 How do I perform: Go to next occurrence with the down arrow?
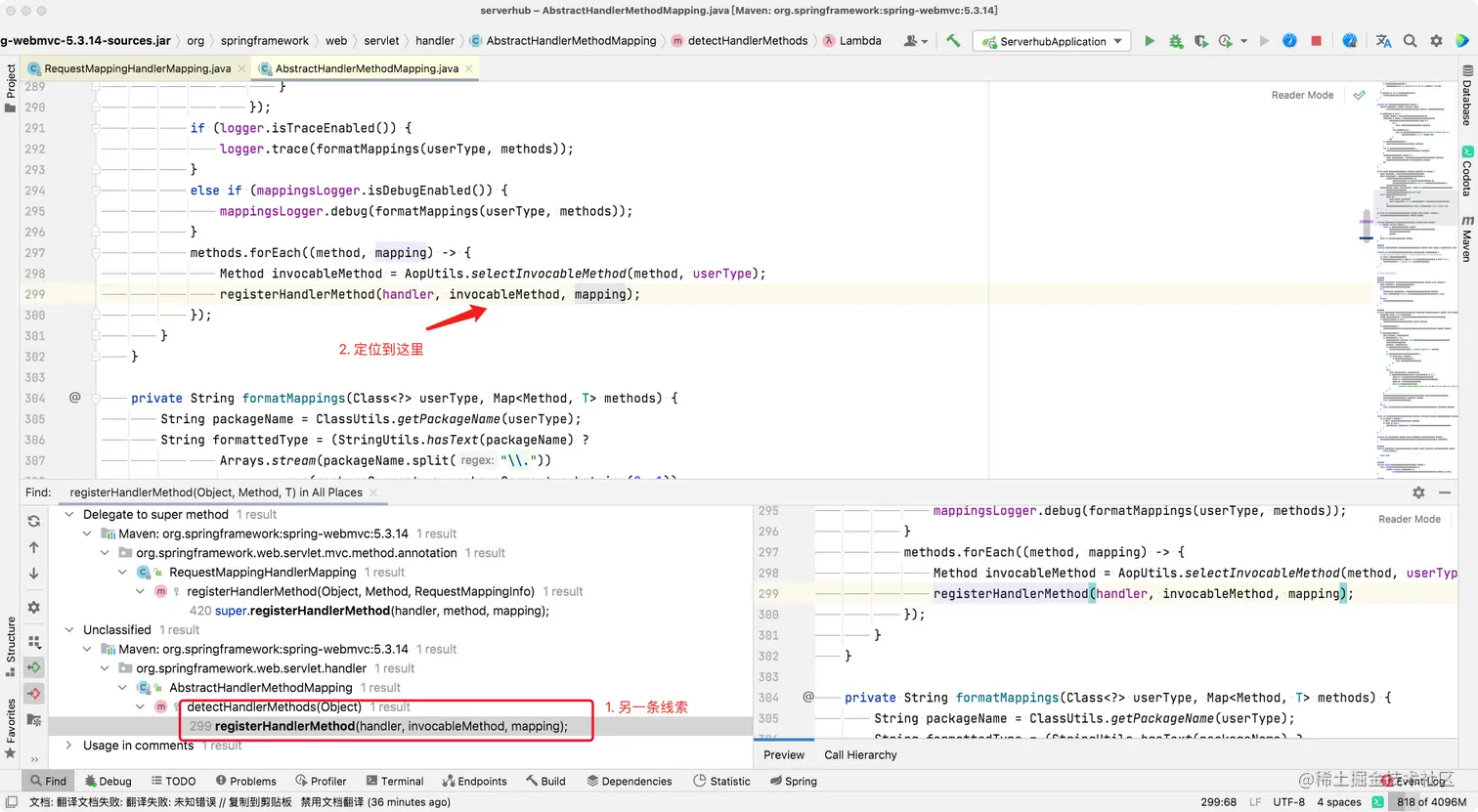pyautogui.click(x=34, y=574)
